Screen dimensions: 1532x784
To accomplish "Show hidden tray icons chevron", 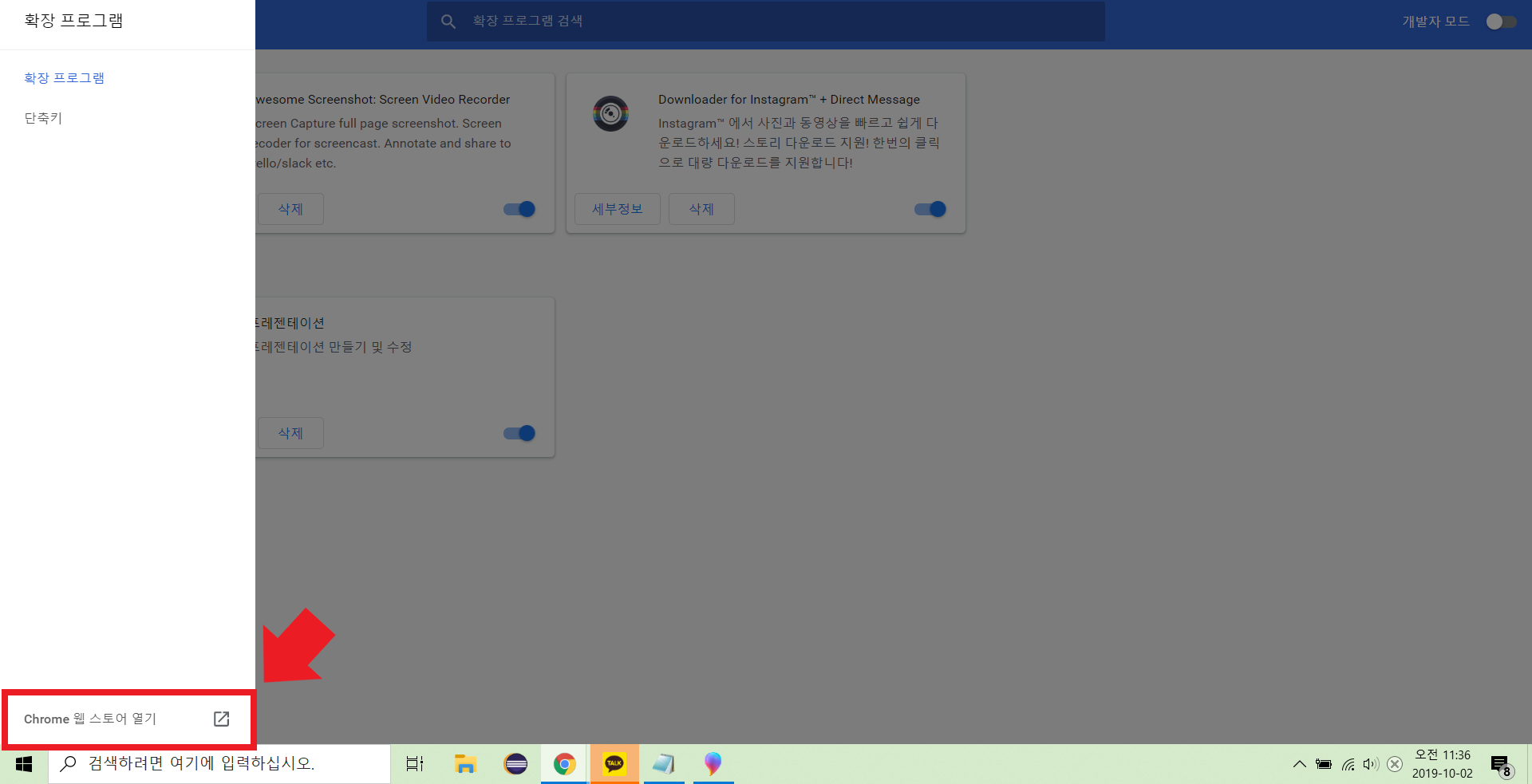I will [x=1300, y=764].
